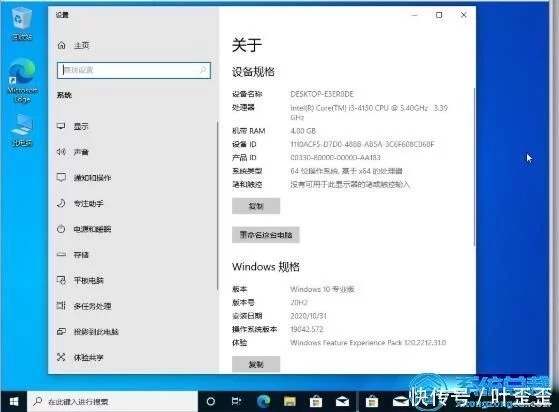Image resolution: width=559 pixels, height=412 pixels.
Task: Click the About page vertical scrollbar
Action: (474, 167)
